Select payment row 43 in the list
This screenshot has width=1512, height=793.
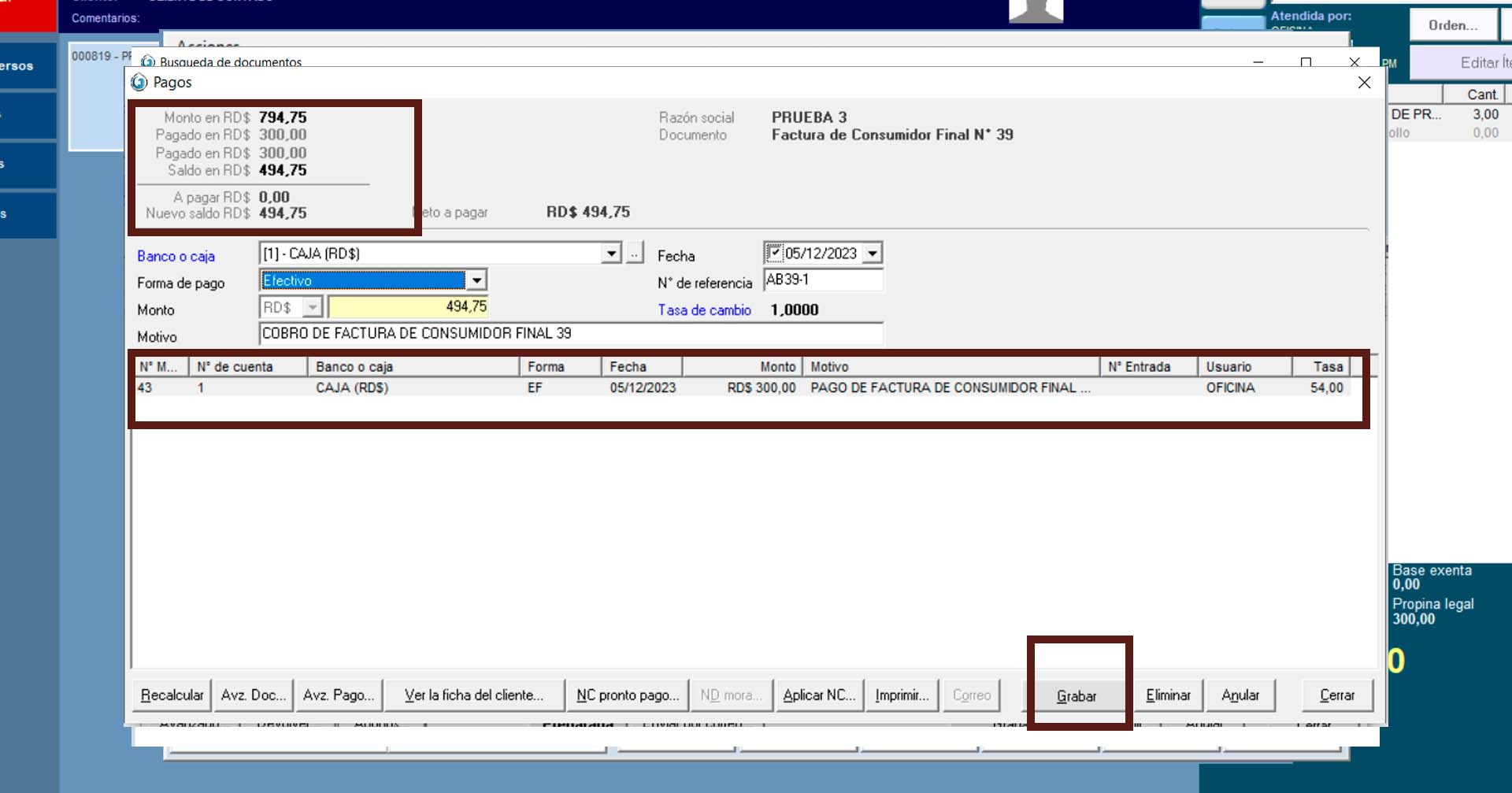click(472, 387)
